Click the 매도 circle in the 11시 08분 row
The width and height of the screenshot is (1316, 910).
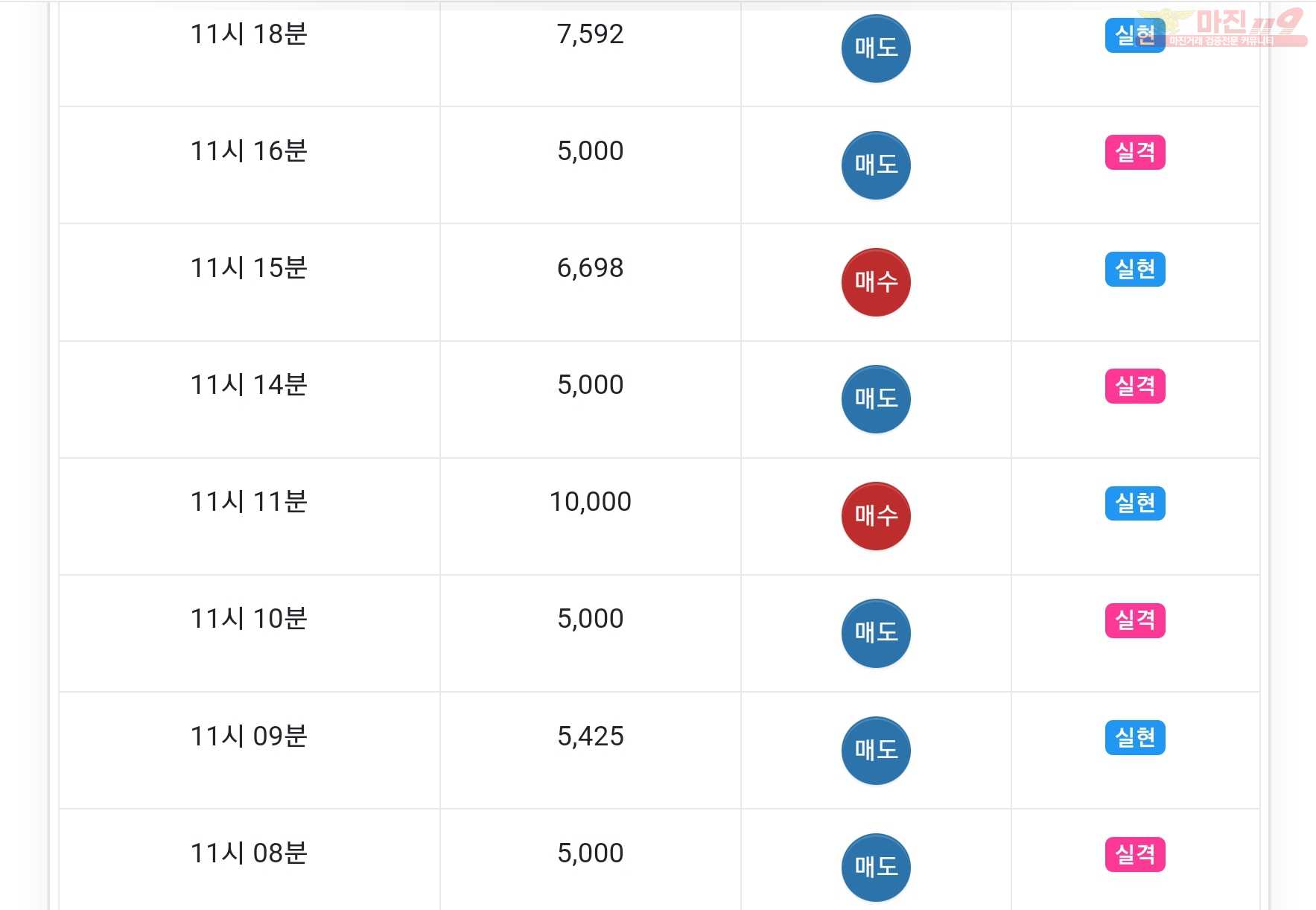[876, 868]
